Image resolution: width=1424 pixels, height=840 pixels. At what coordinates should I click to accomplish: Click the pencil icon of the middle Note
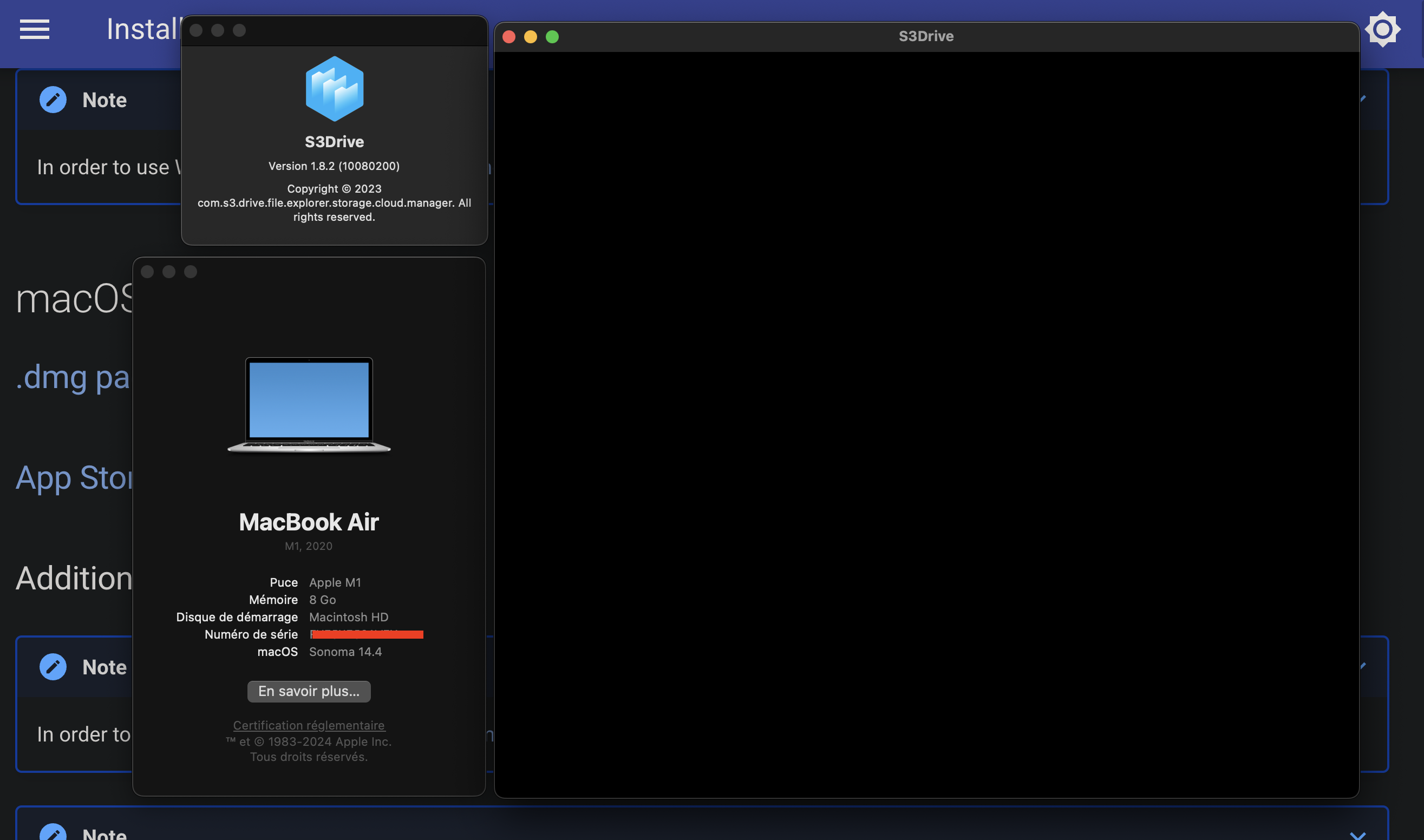point(53,667)
